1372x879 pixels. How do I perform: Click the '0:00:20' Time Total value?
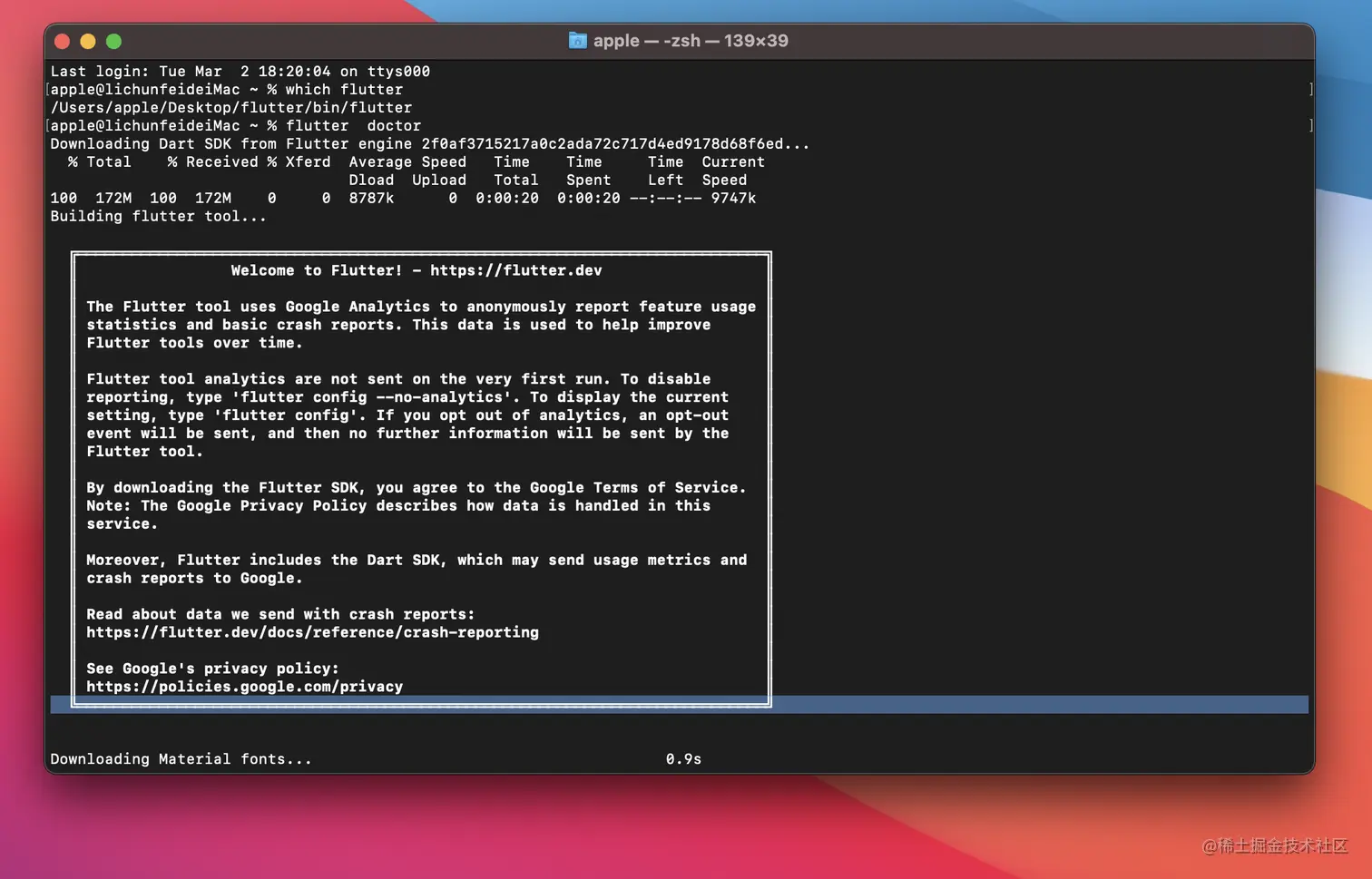(507, 198)
